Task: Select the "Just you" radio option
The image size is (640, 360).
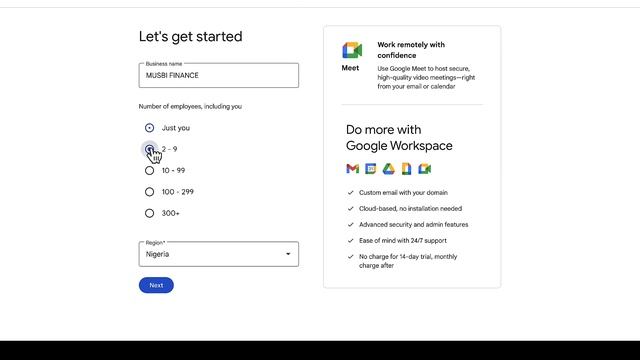Action: (149, 128)
